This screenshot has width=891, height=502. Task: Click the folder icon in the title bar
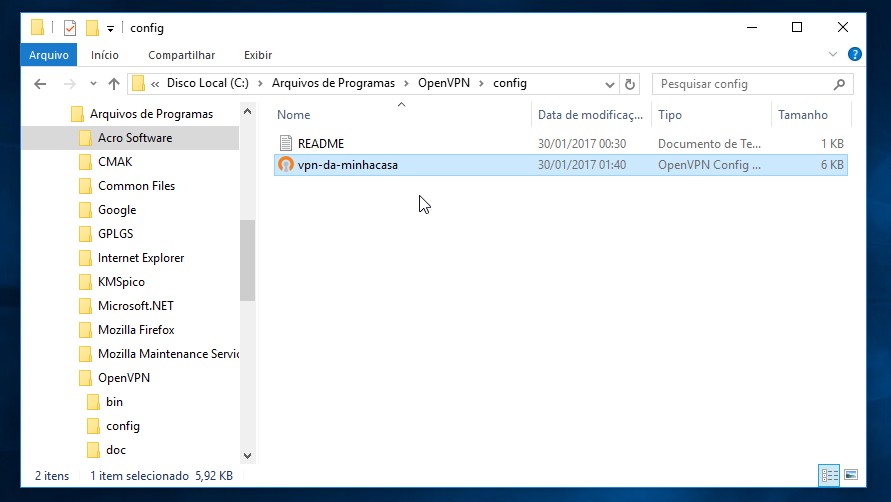coord(38,27)
